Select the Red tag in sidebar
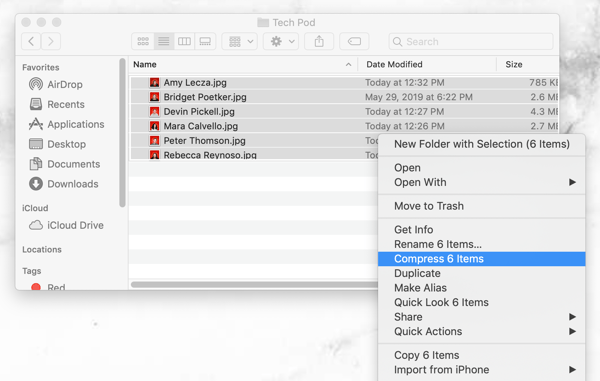 point(48,286)
